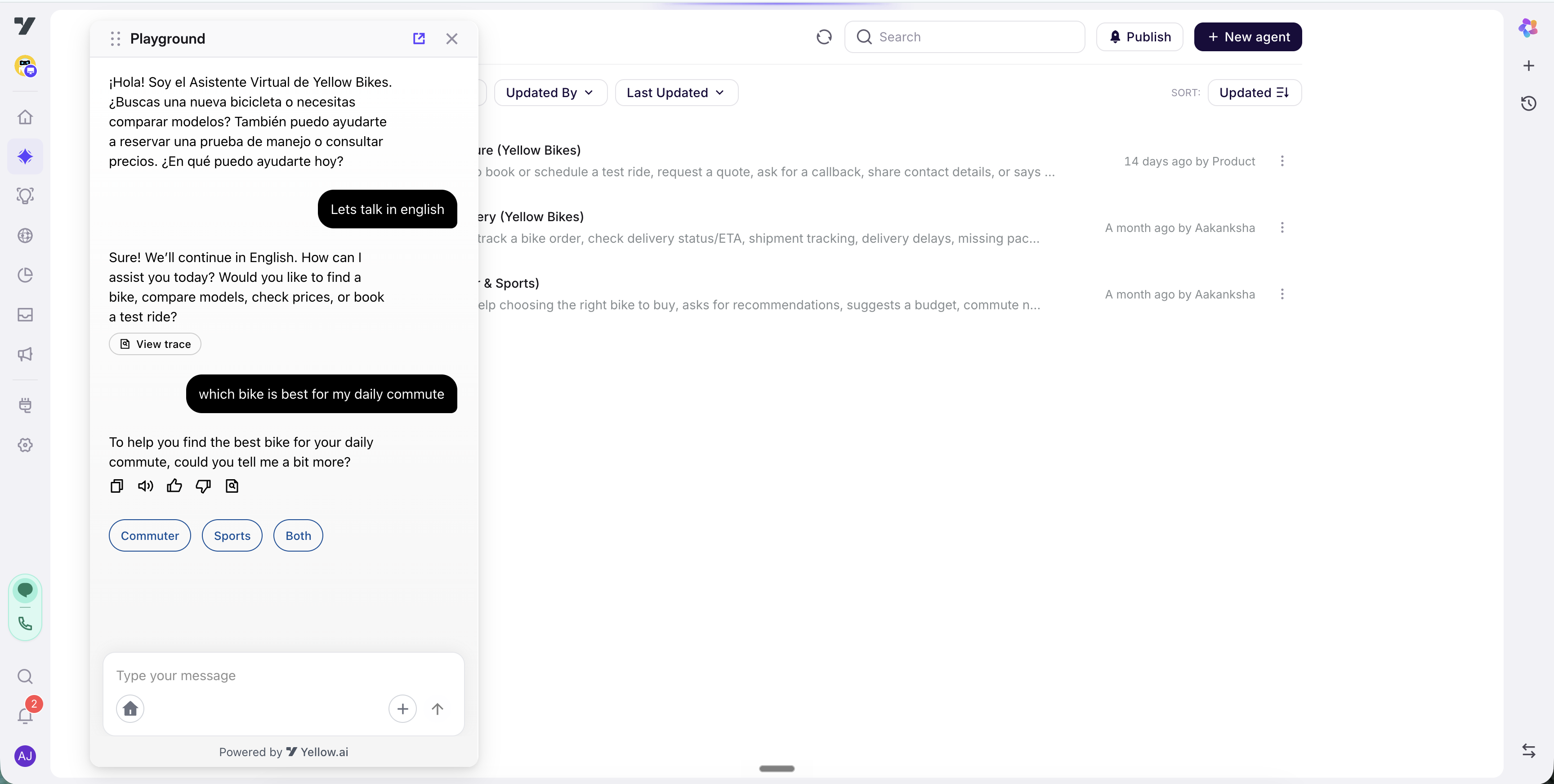Expand the Updated By filter dropdown
Screen dimensions: 1554x784
coord(550,93)
